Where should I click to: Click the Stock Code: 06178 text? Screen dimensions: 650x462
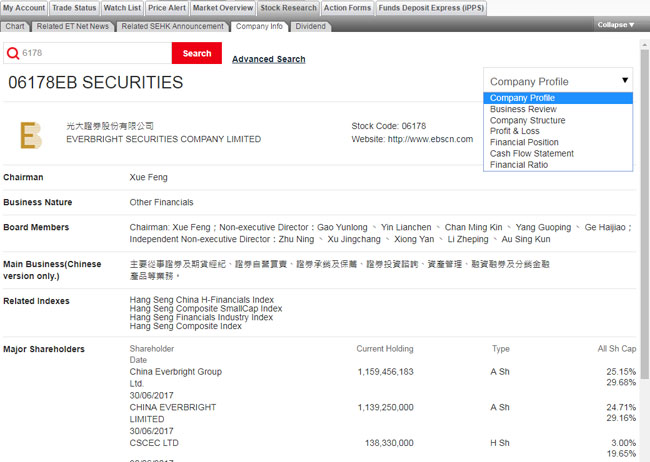pos(389,126)
